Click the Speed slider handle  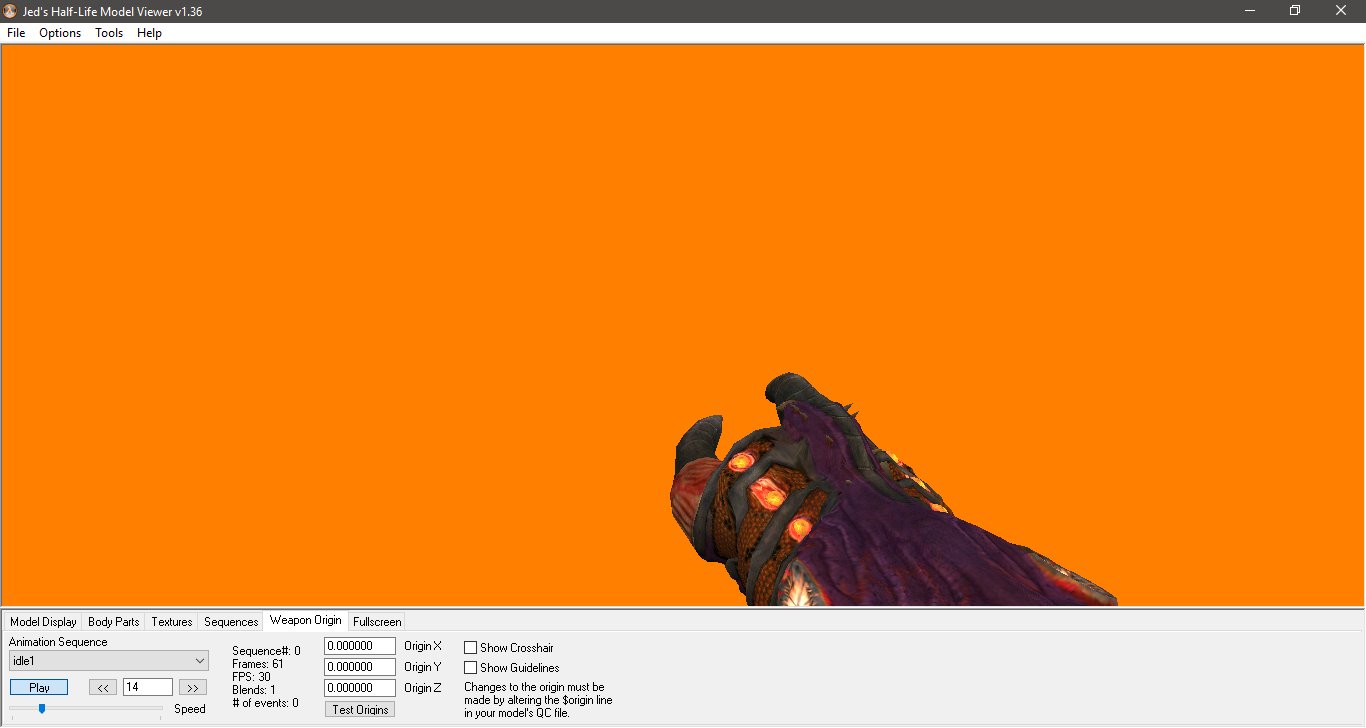41,708
